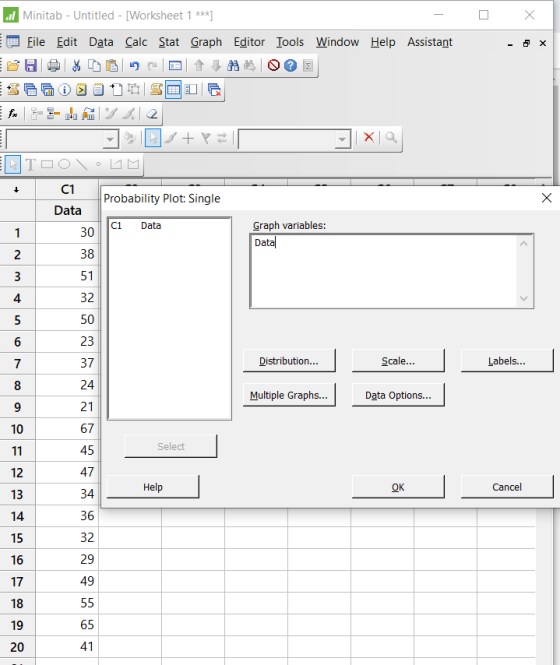Click the Insert Column icon
The image size is (560, 665).
point(71,114)
